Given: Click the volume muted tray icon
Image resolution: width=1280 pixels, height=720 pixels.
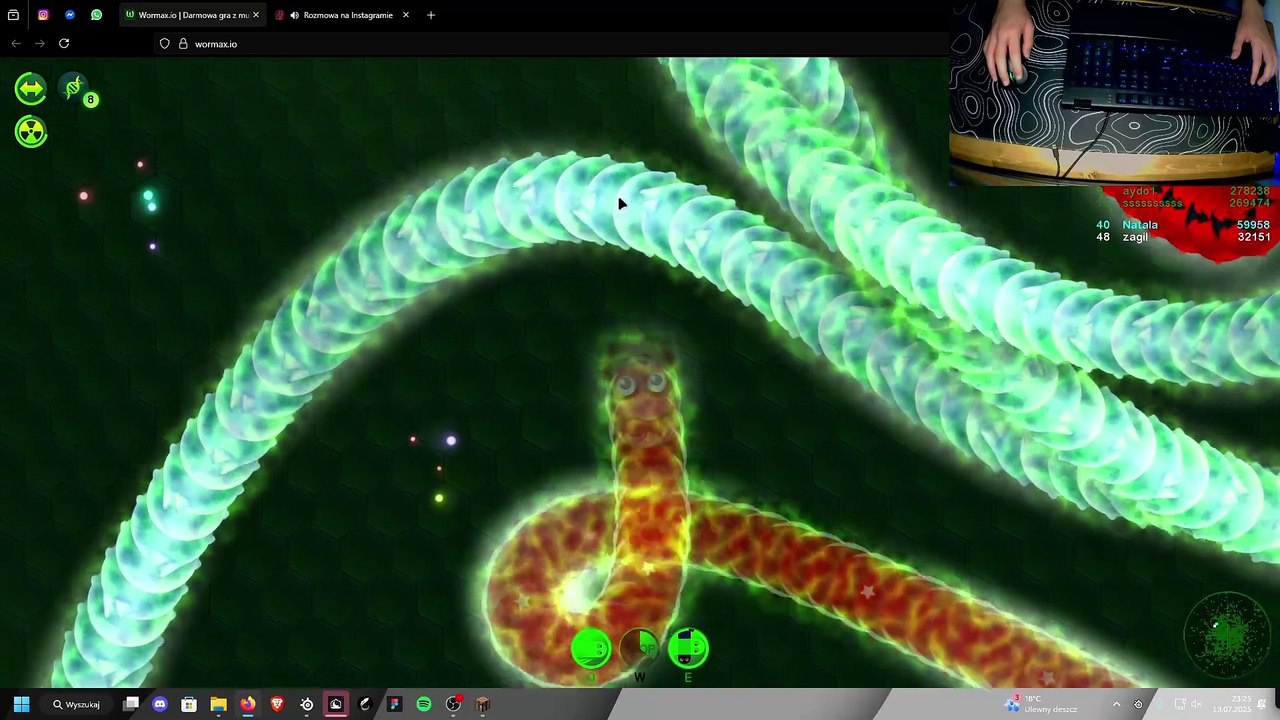Looking at the screenshot, I should (x=1196, y=704).
